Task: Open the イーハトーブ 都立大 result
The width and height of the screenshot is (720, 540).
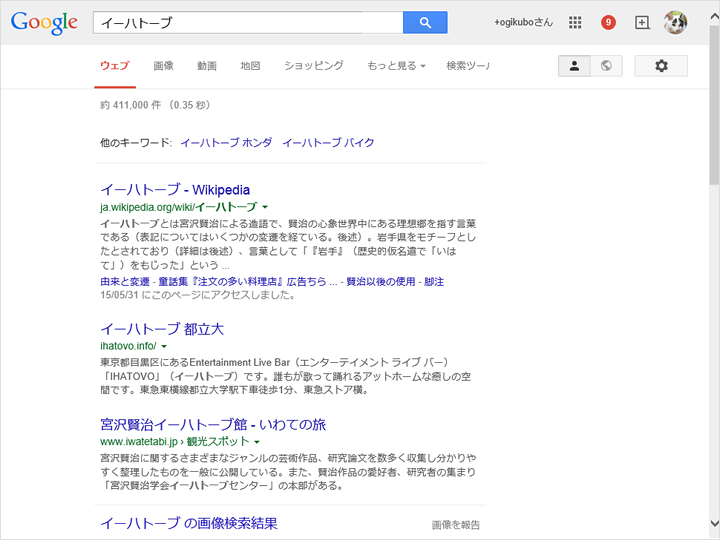Action: [162, 329]
